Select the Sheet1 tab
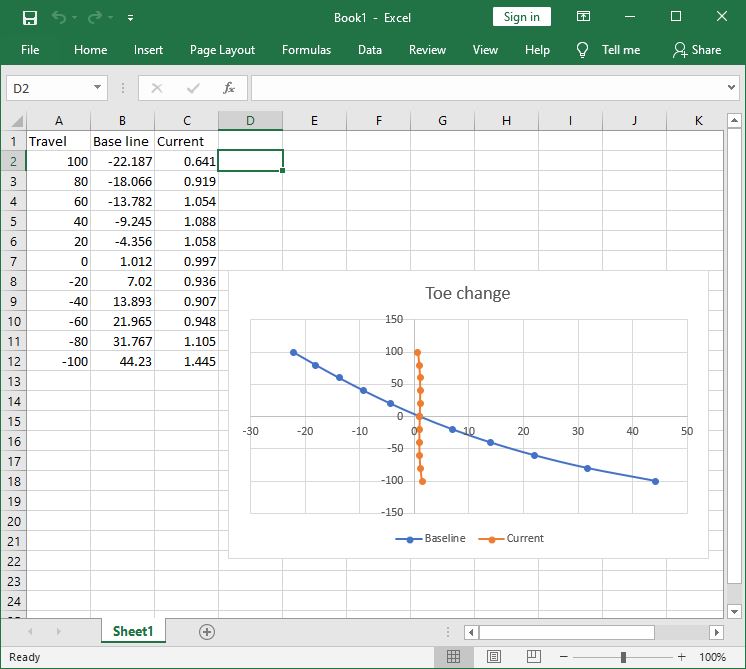 (133, 631)
